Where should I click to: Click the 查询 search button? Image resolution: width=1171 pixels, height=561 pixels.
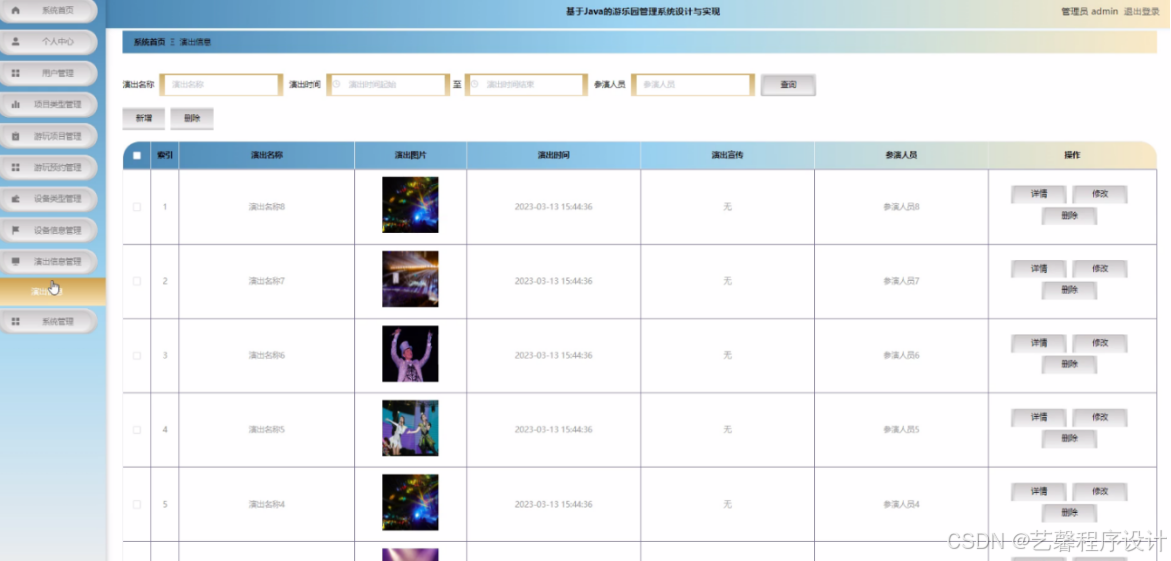pyautogui.click(x=788, y=85)
